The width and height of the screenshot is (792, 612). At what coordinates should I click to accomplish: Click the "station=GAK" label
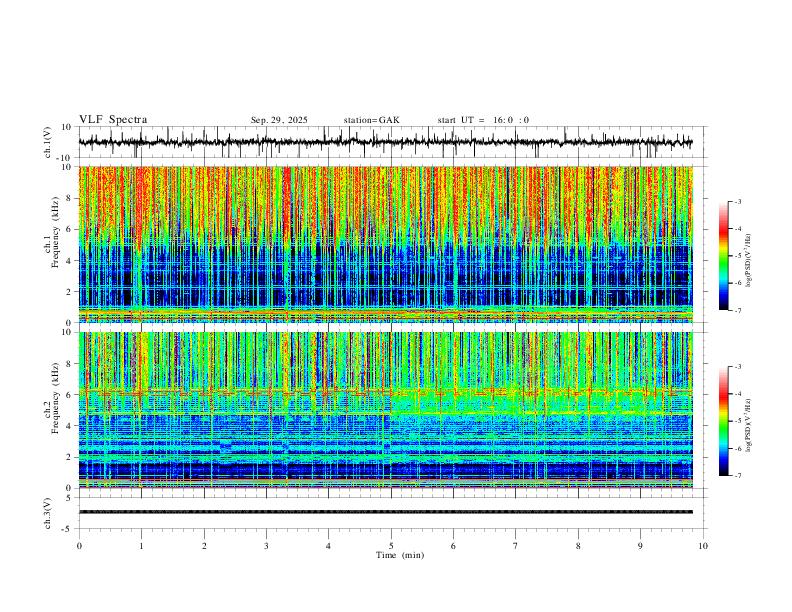pyautogui.click(x=372, y=120)
